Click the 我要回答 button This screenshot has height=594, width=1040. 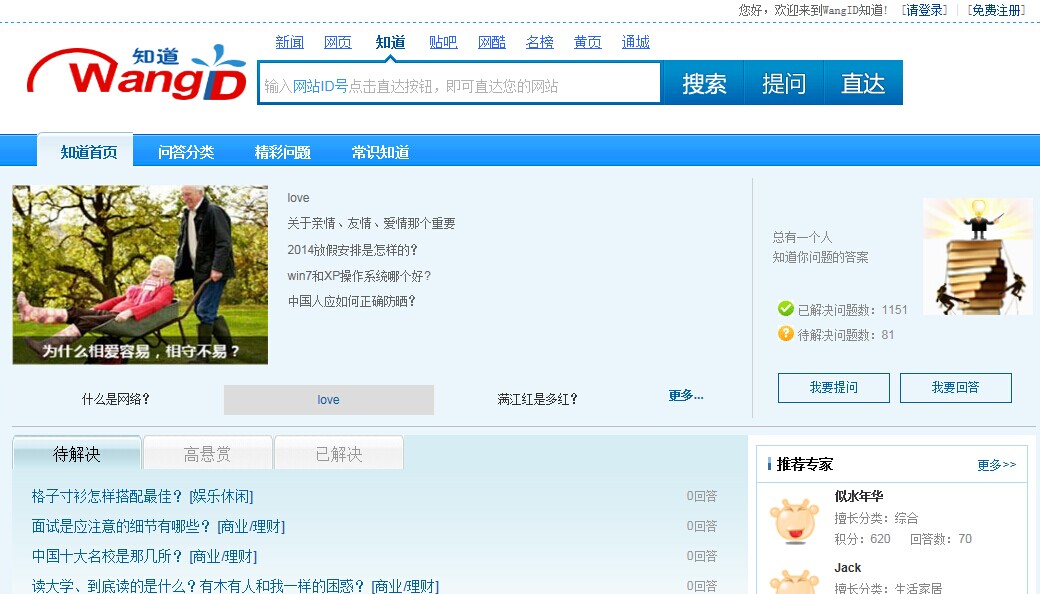click(956, 388)
